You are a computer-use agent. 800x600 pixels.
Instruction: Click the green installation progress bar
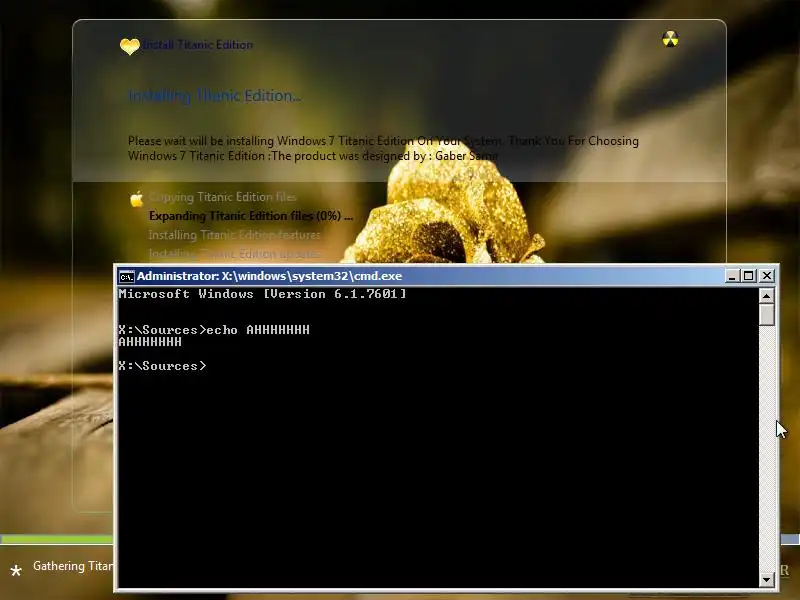click(57, 539)
